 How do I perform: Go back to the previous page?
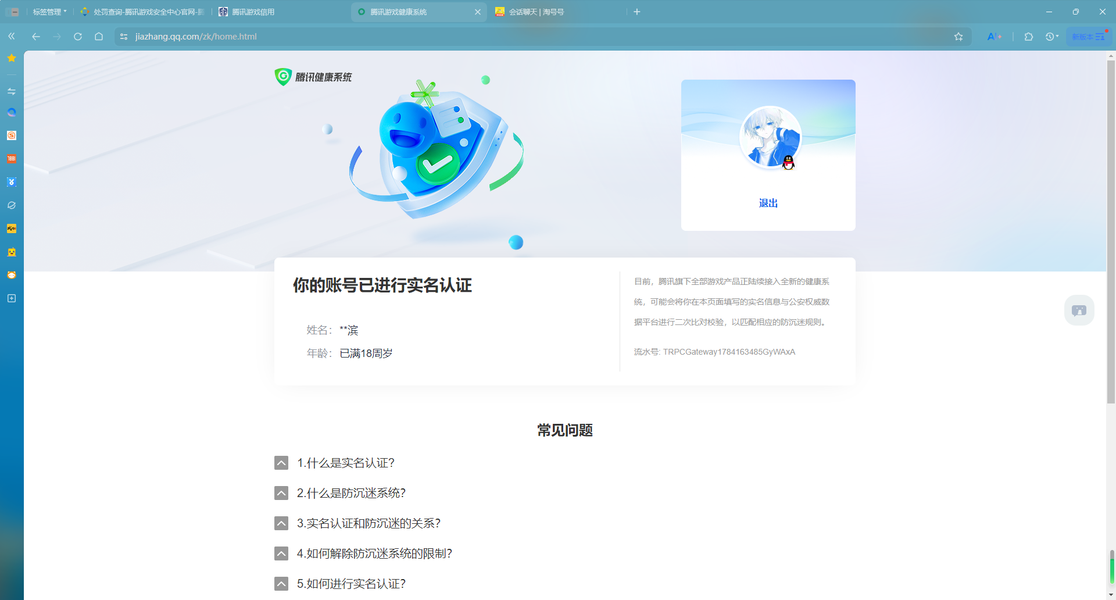(x=36, y=36)
